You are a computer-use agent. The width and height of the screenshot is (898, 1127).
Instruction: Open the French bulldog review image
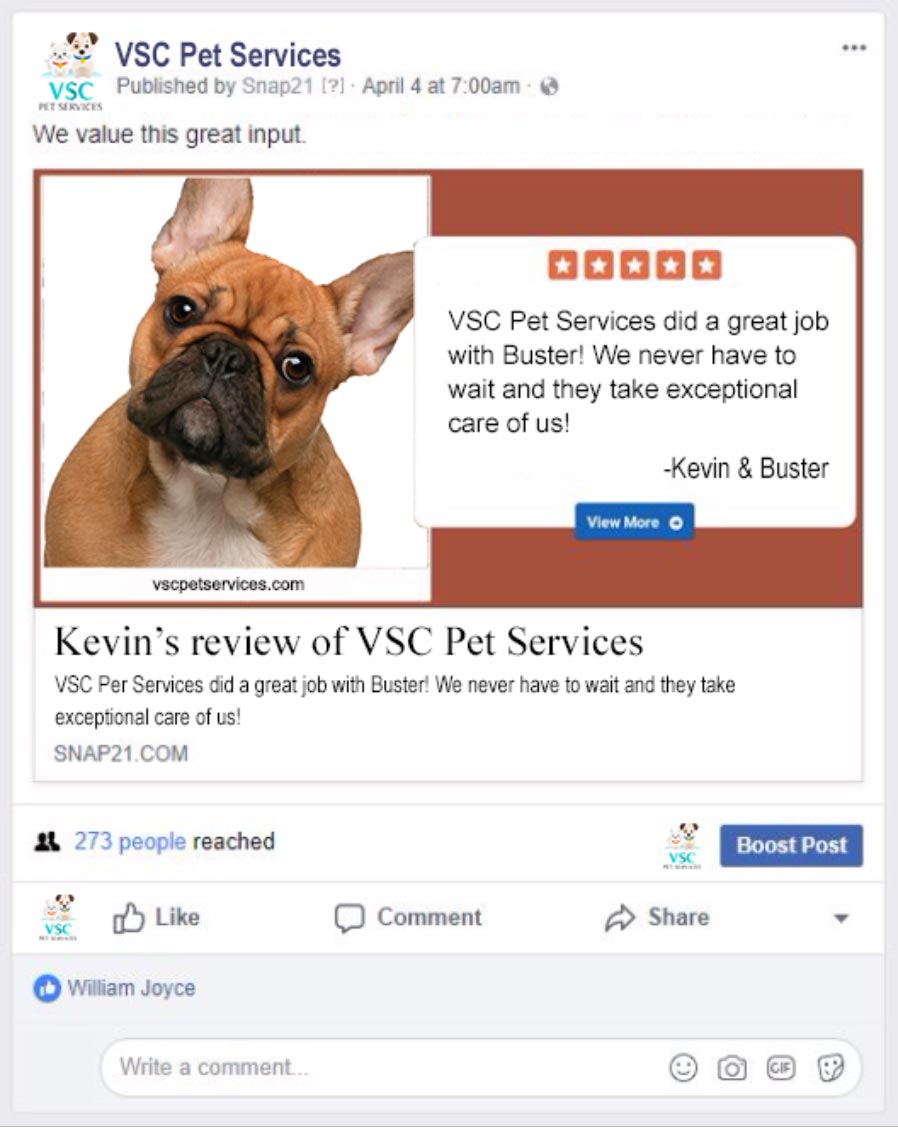click(x=236, y=388)
